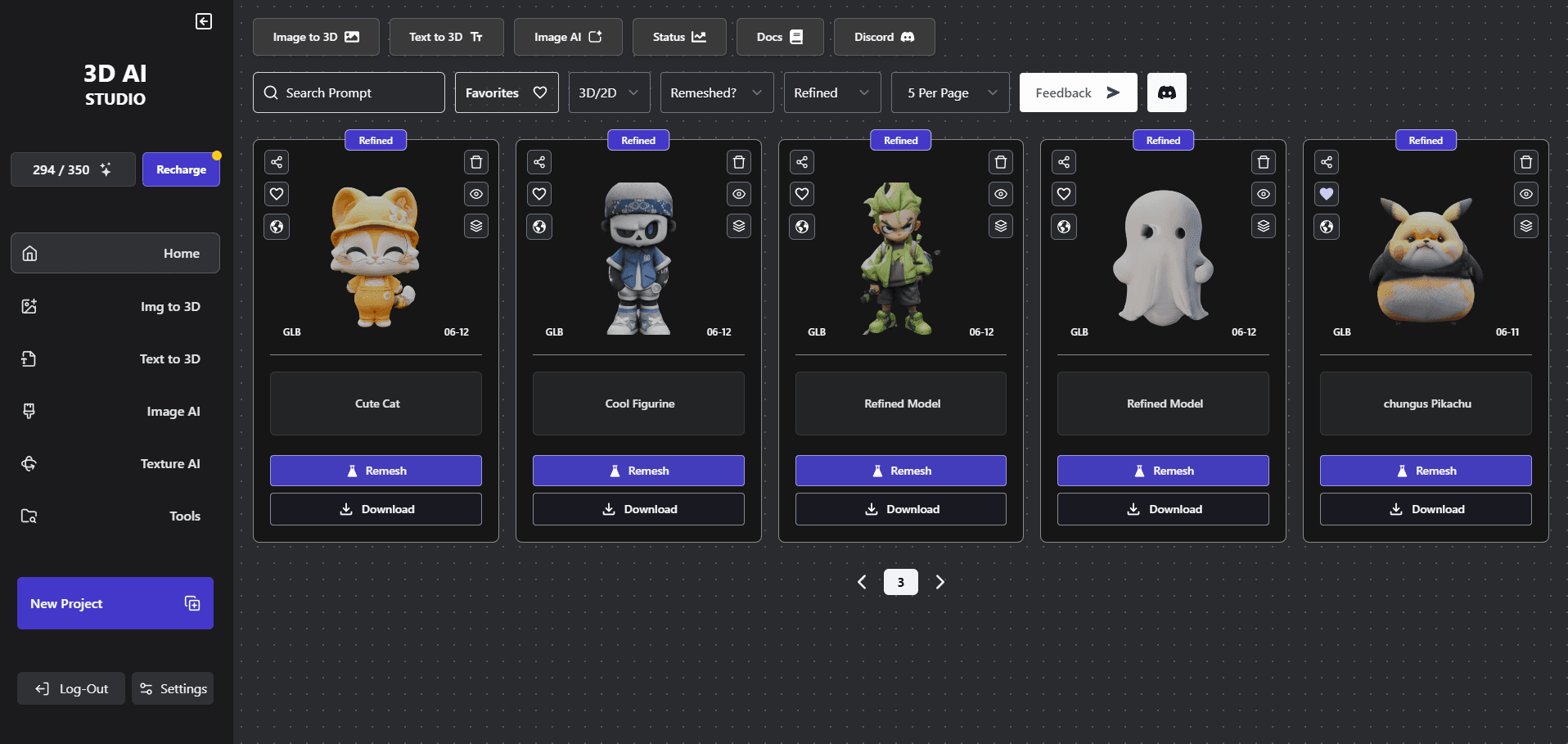Open Tools in sidebar
This screenshot has width=1568, height=744.
pos(115,516)
